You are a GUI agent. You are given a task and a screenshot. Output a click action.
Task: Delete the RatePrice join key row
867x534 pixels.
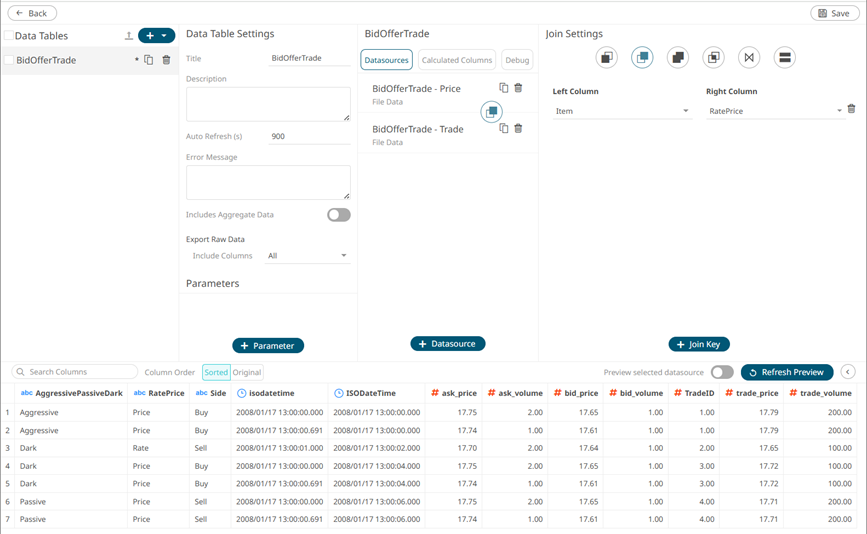click(x=851, y=110)
